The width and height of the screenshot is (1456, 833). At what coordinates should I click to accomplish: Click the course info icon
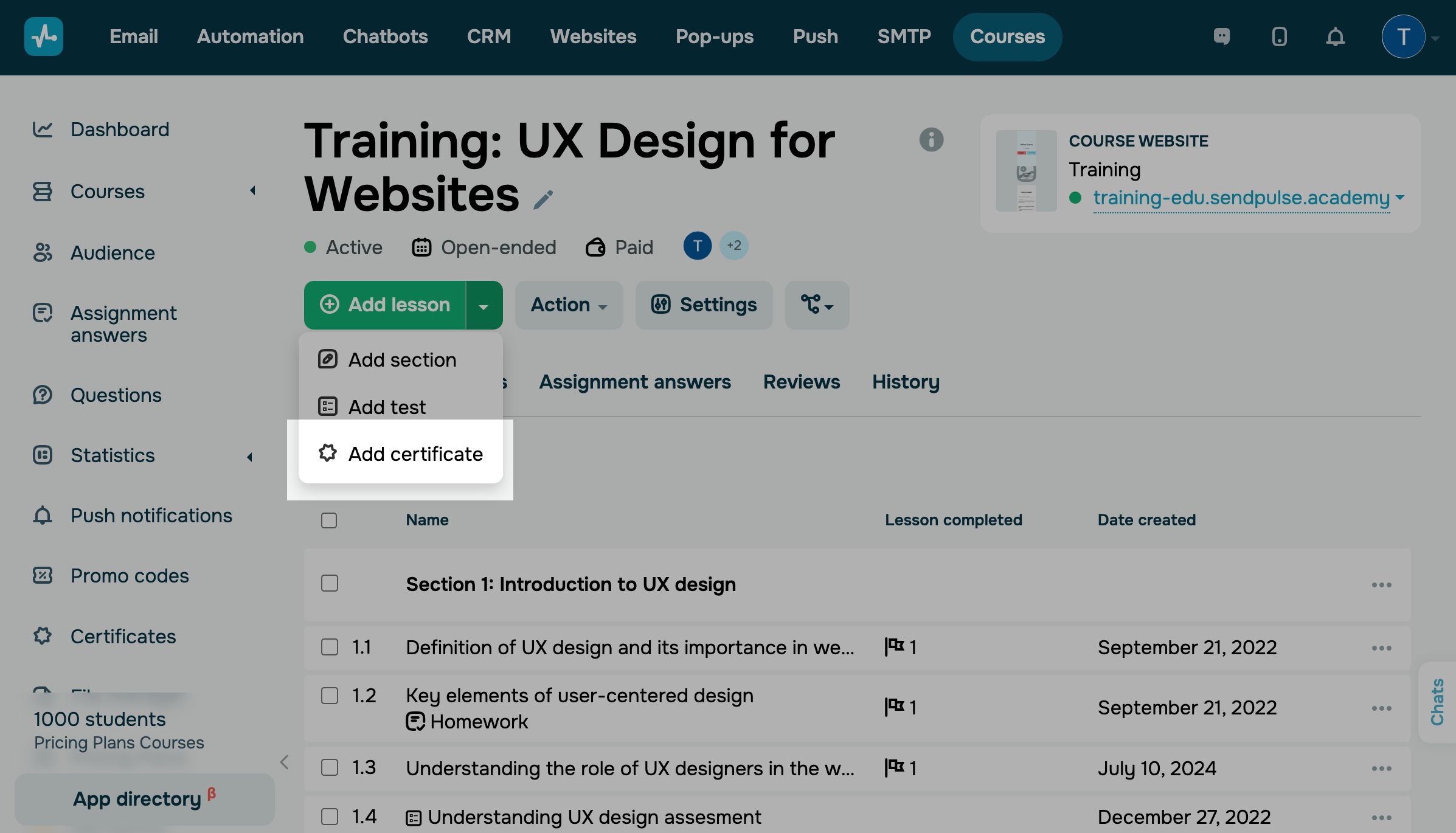[x=931, y=139]
